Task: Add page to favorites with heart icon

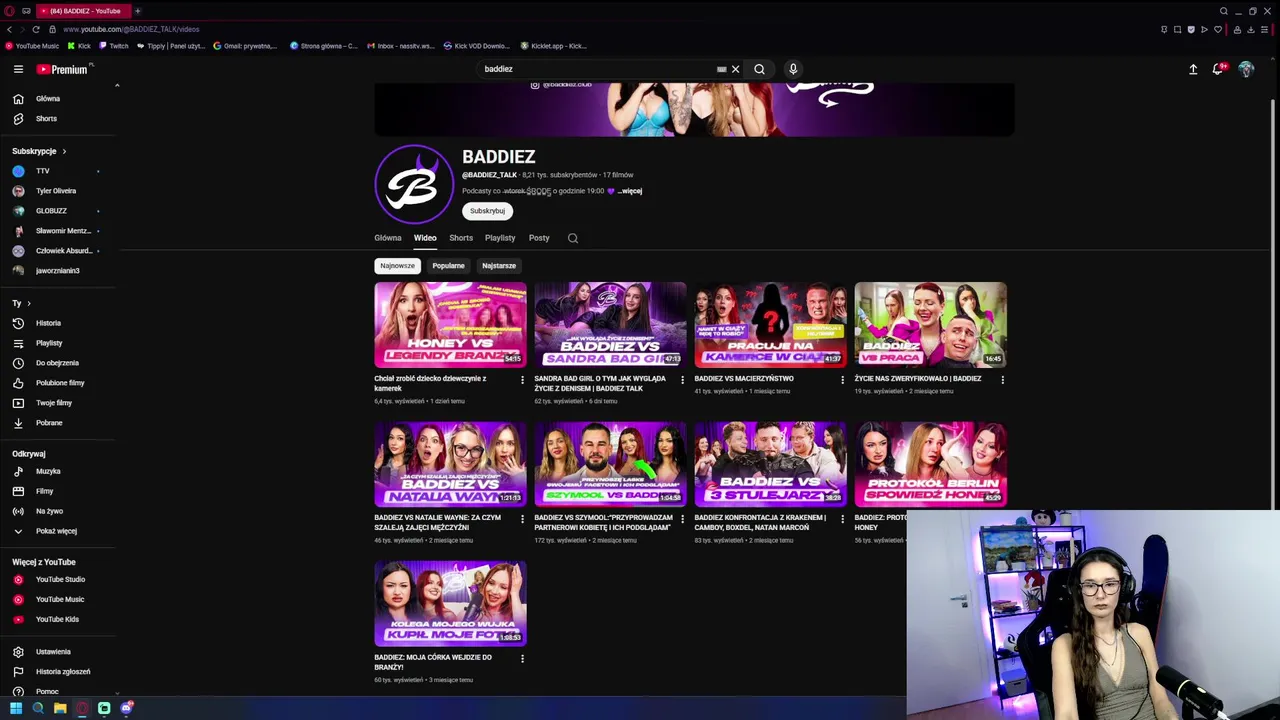Action: click(1217, 29)
